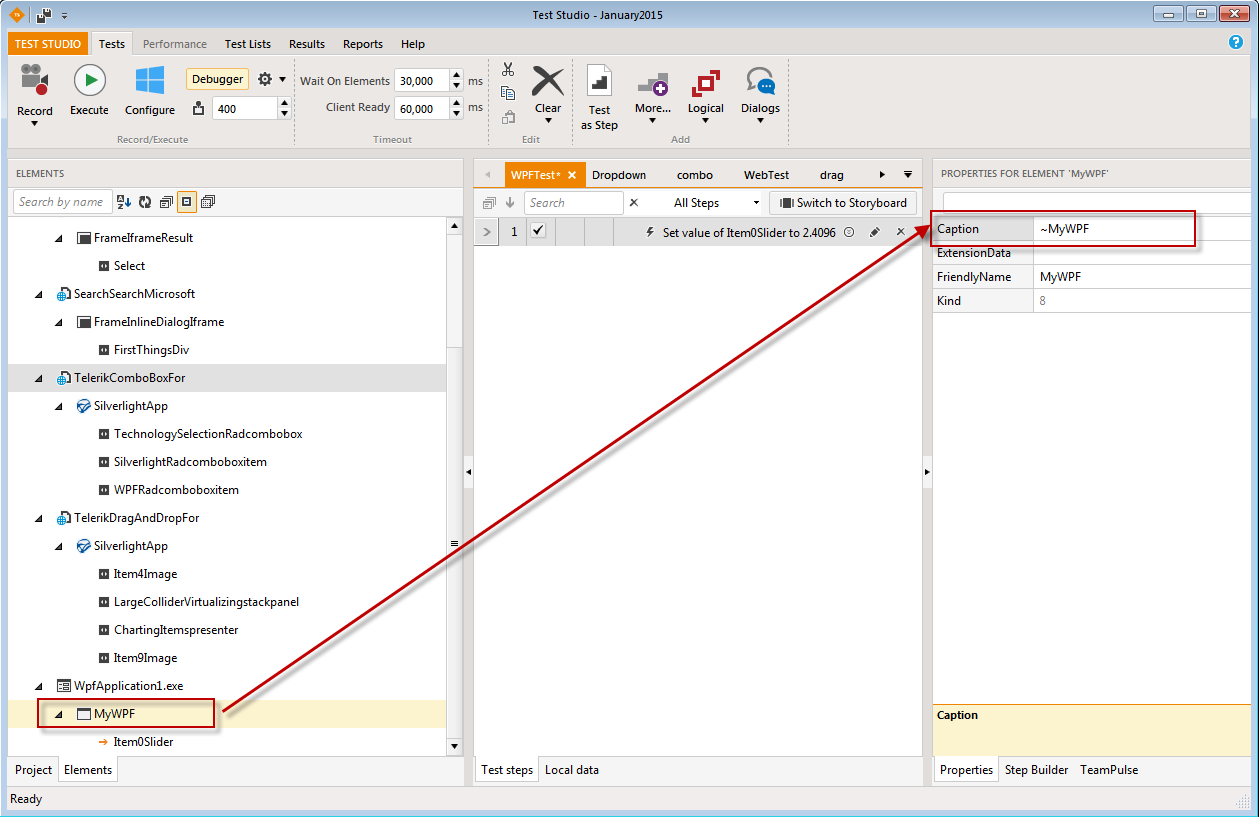Open the More steps menu

[x=652, y=96]
